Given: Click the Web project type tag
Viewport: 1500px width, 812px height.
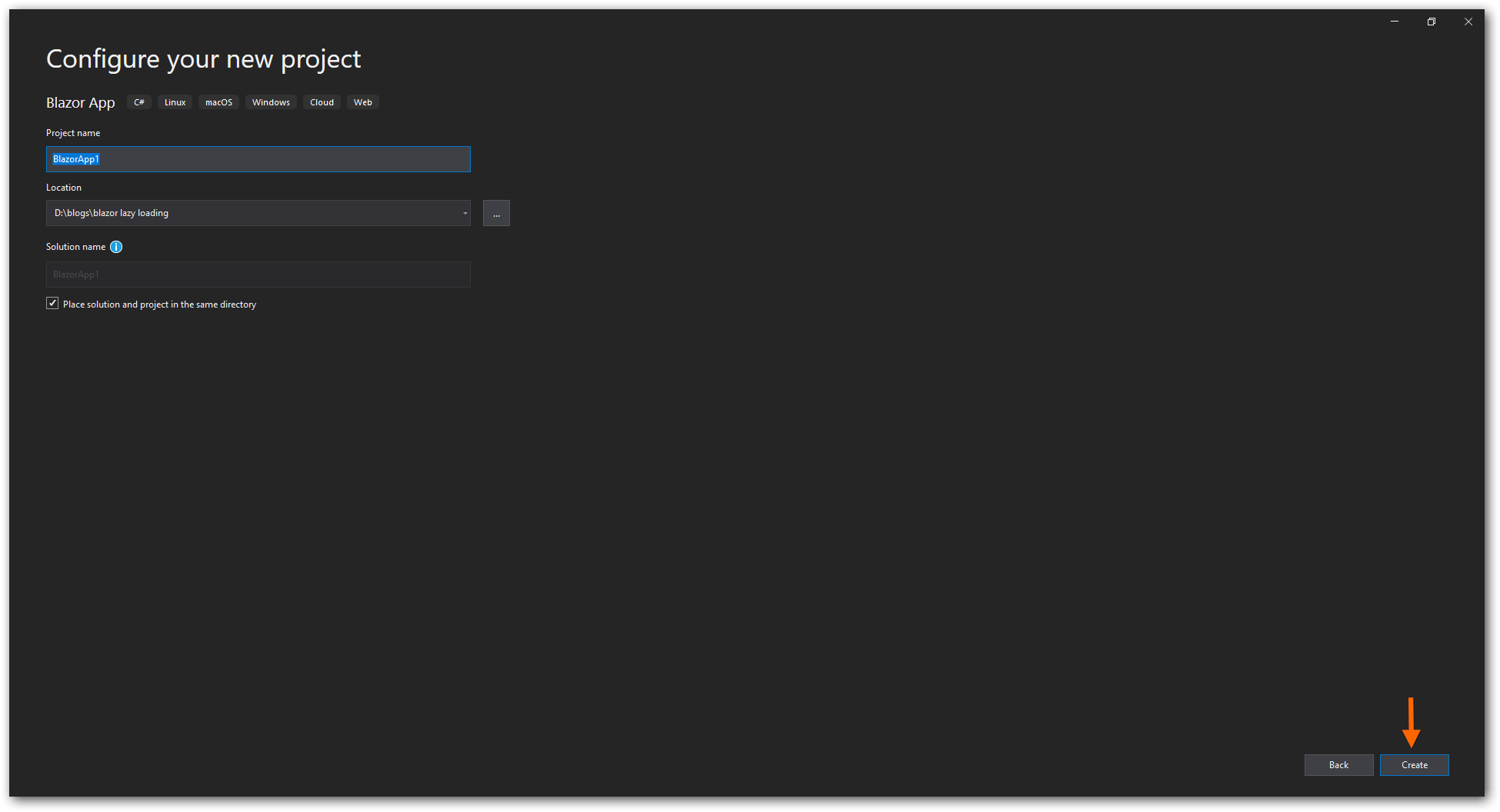Looking at the screenshot, I should 362,102.
